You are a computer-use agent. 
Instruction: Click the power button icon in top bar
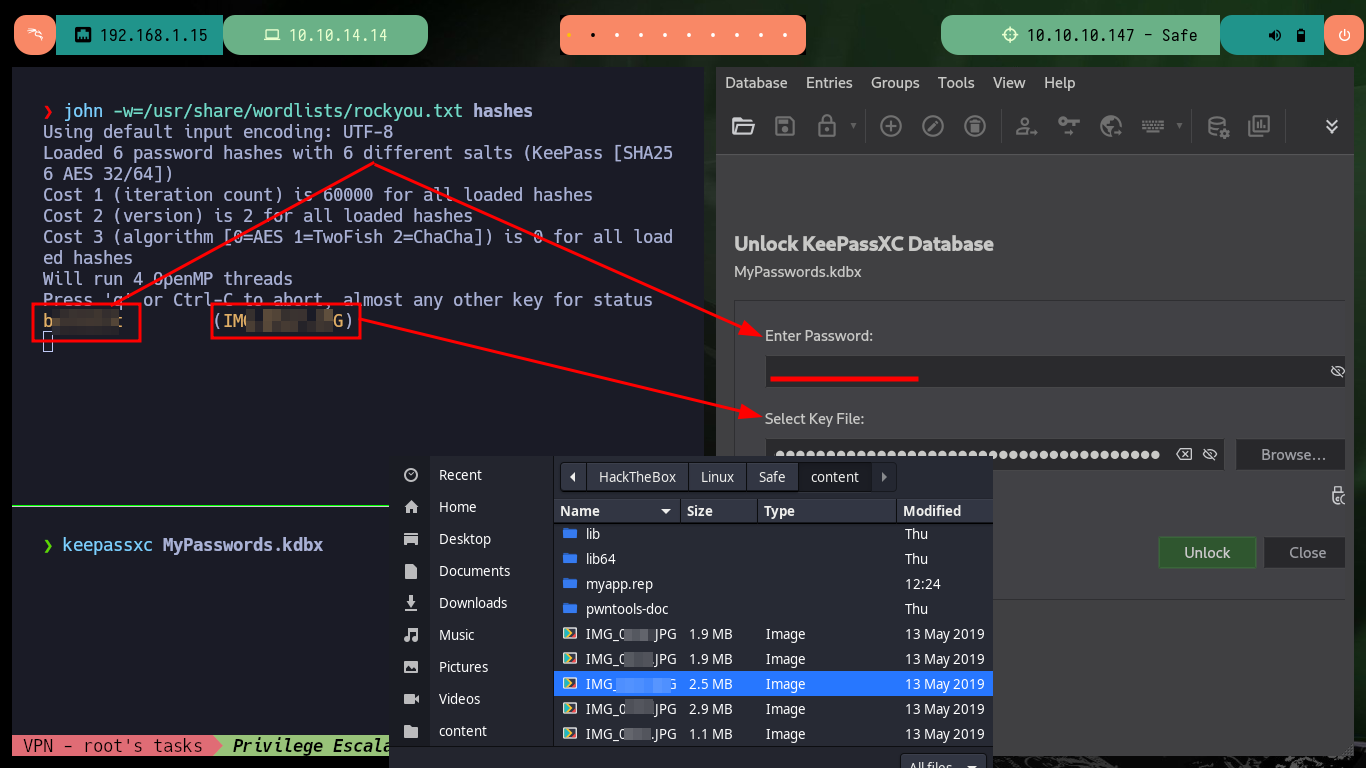click(x=1343, y=35)
